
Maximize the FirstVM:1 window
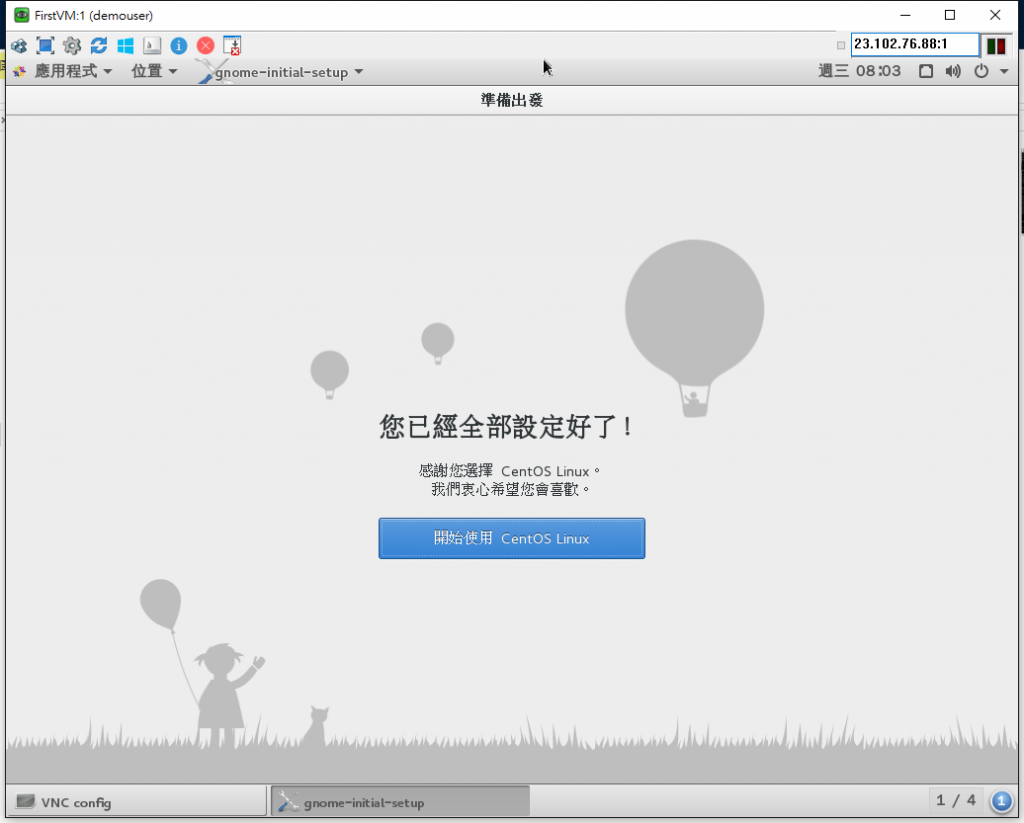(x=950, y=15)
